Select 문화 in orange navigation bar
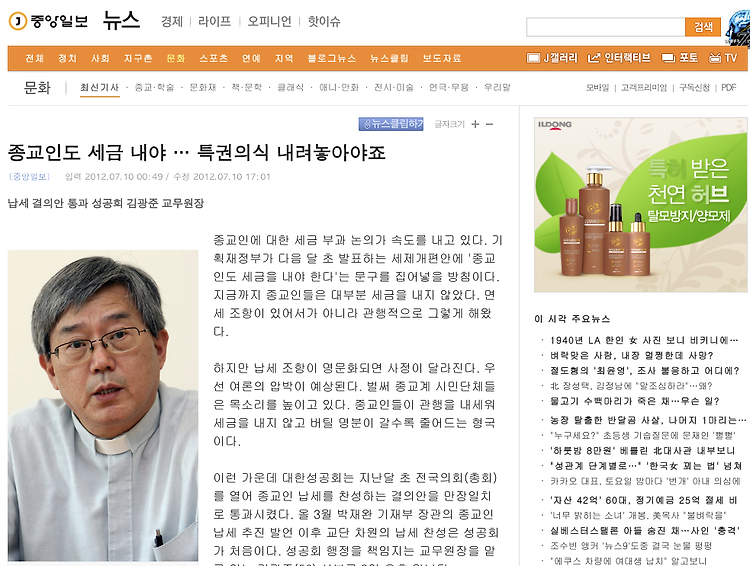Viewport: 750px width, 566px height. 176,58
